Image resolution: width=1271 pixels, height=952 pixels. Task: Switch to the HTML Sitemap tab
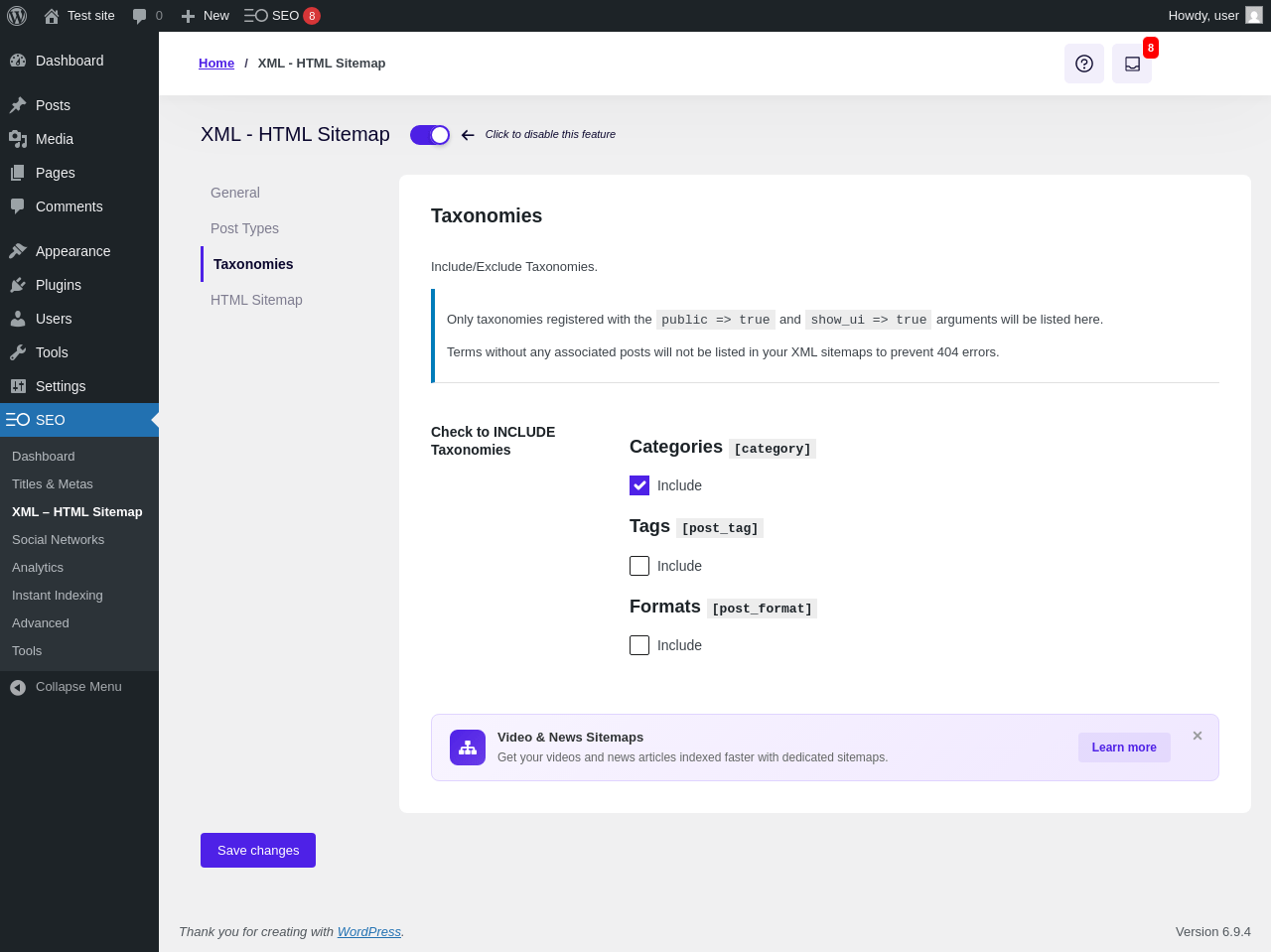point(256,300)
